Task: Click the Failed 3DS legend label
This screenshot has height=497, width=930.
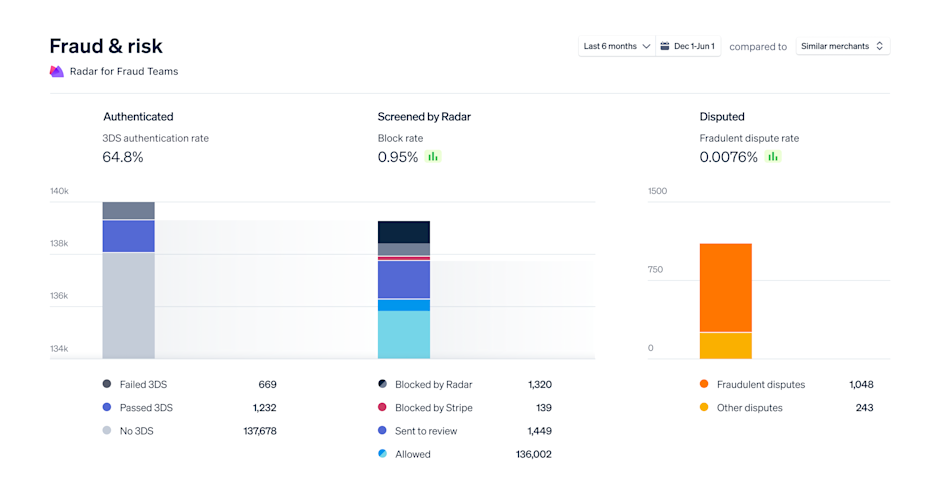Action: (x=144, y=384)
